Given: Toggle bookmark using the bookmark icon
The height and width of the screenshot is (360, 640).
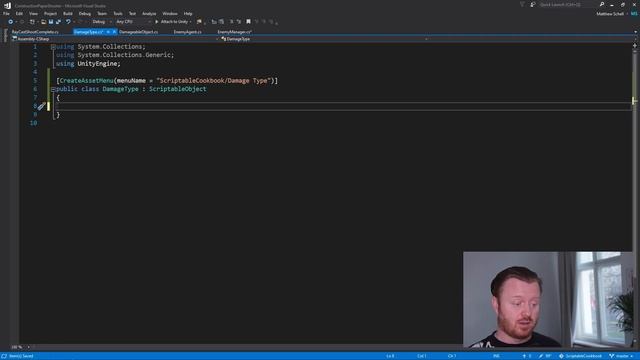Looking at the screenshot, I should coord(248,22).
